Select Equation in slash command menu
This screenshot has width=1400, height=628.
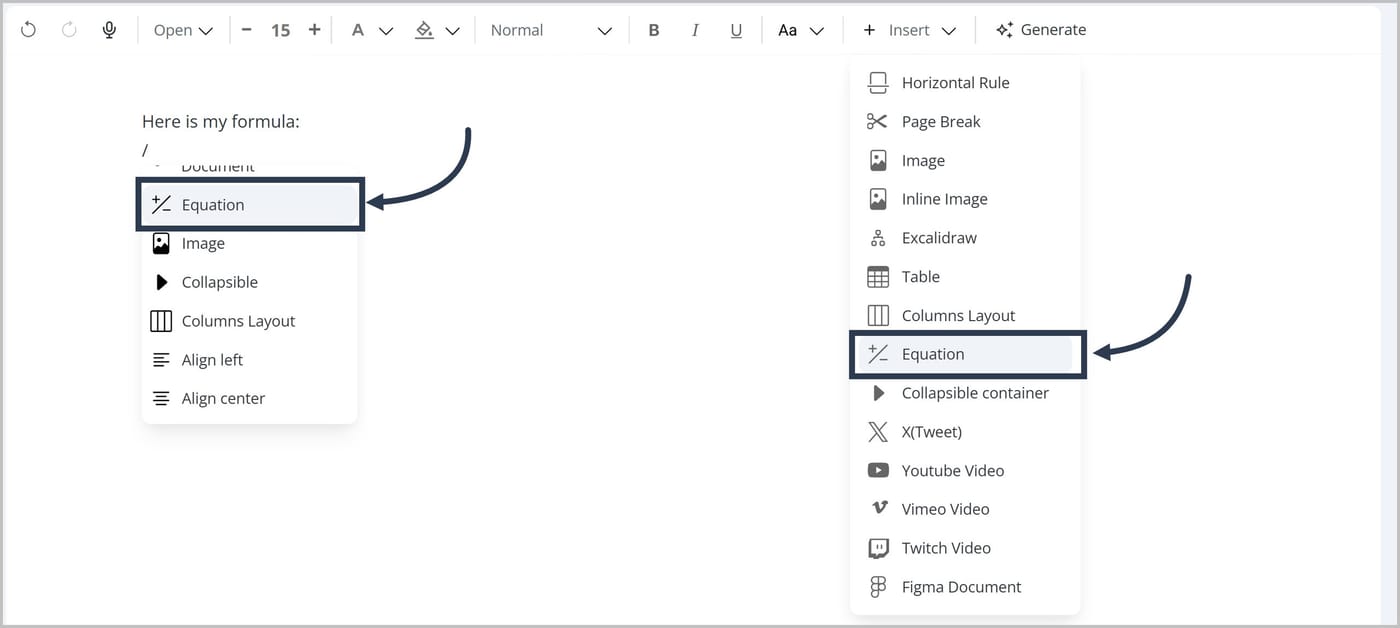pyautogui.click(x=250, y=205)
